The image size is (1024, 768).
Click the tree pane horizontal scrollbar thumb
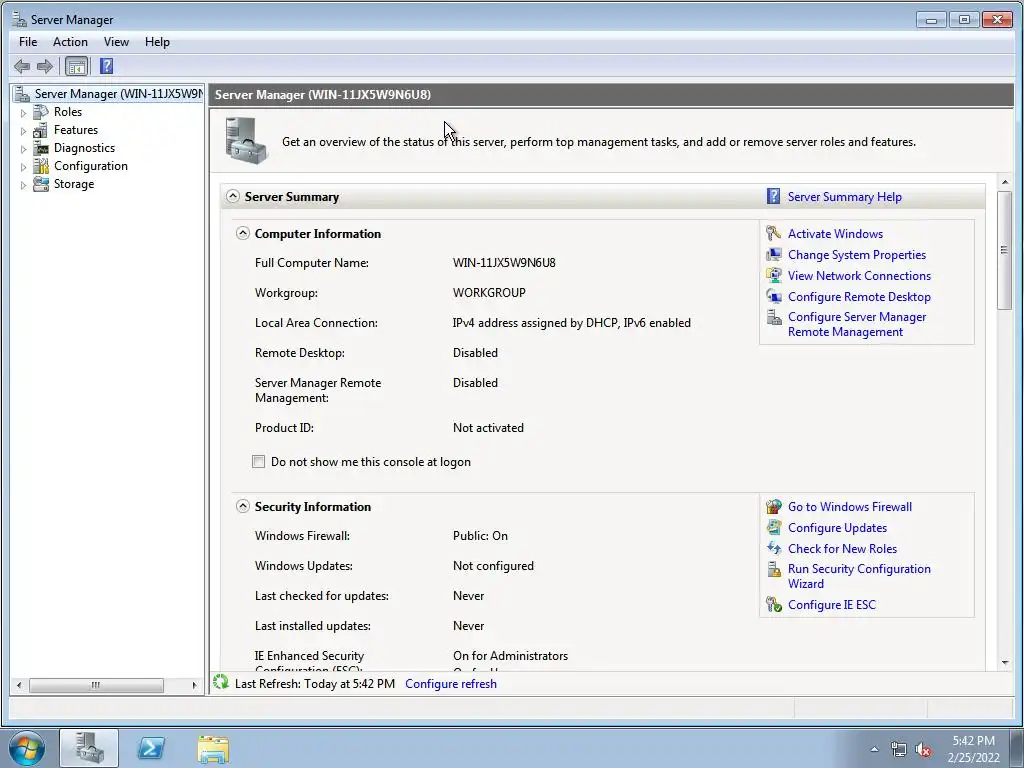(96, 685)
